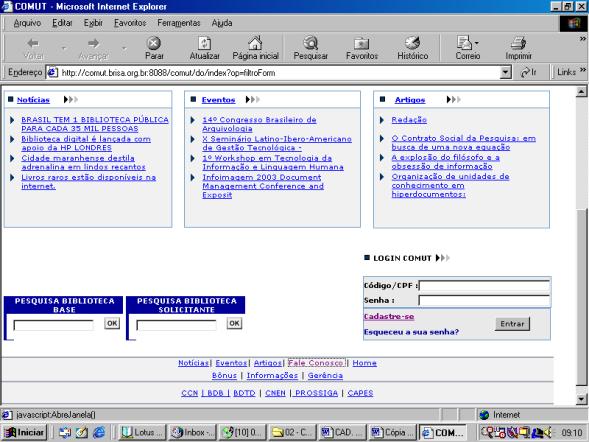The height and width of the screenshot is (442, 589).
Task: Open X Seminário Latino-Ibero-Americano link
Action: coord(277,143)
